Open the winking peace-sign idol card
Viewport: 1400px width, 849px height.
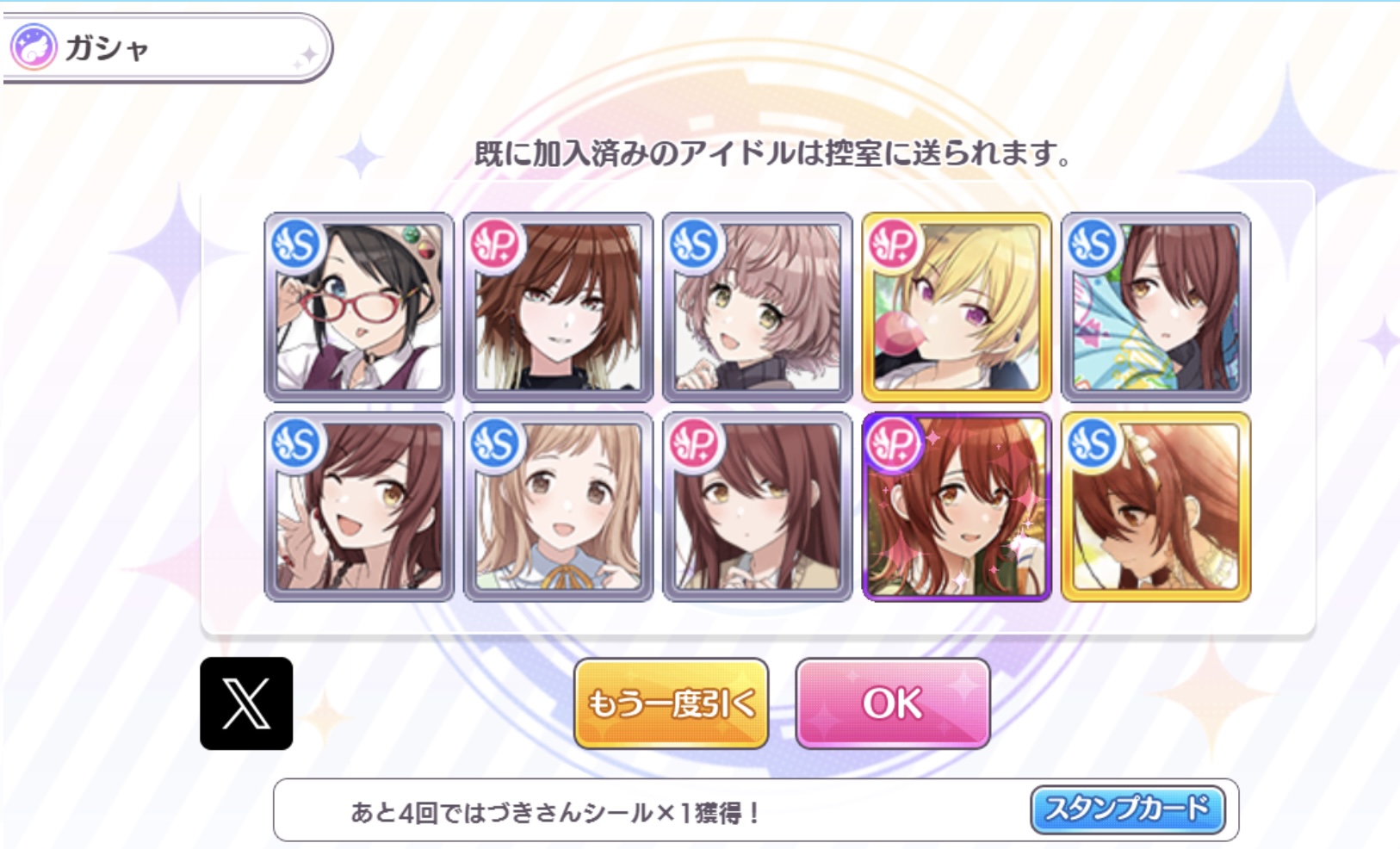(359, 506)
